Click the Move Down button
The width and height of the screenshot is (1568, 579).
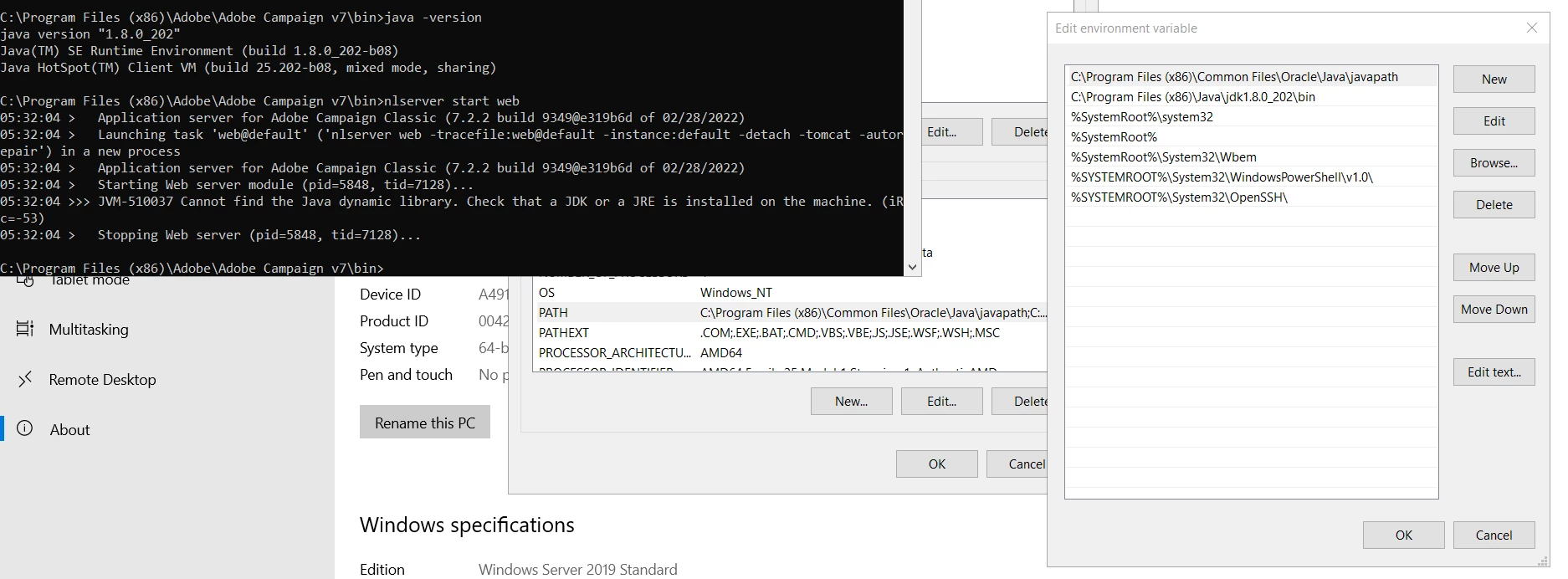click(x=1494, y=310)
